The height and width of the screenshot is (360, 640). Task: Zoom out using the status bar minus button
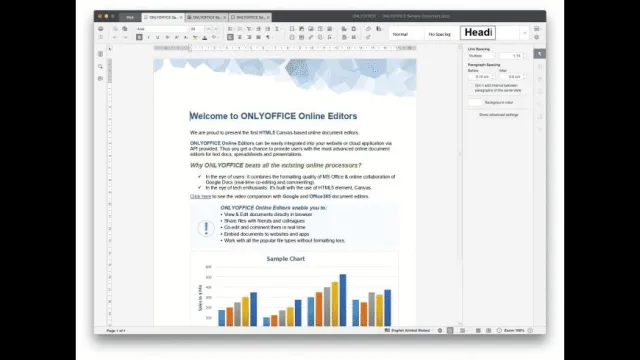pos(499,331)
